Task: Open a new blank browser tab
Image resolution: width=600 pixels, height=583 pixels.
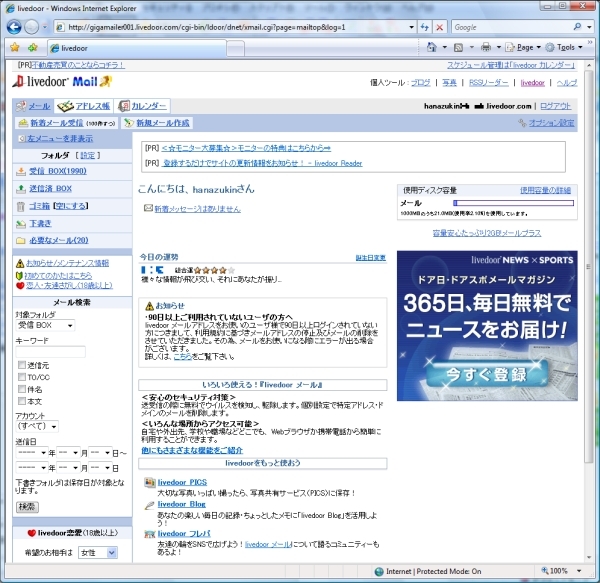Action: pos(235,49)
